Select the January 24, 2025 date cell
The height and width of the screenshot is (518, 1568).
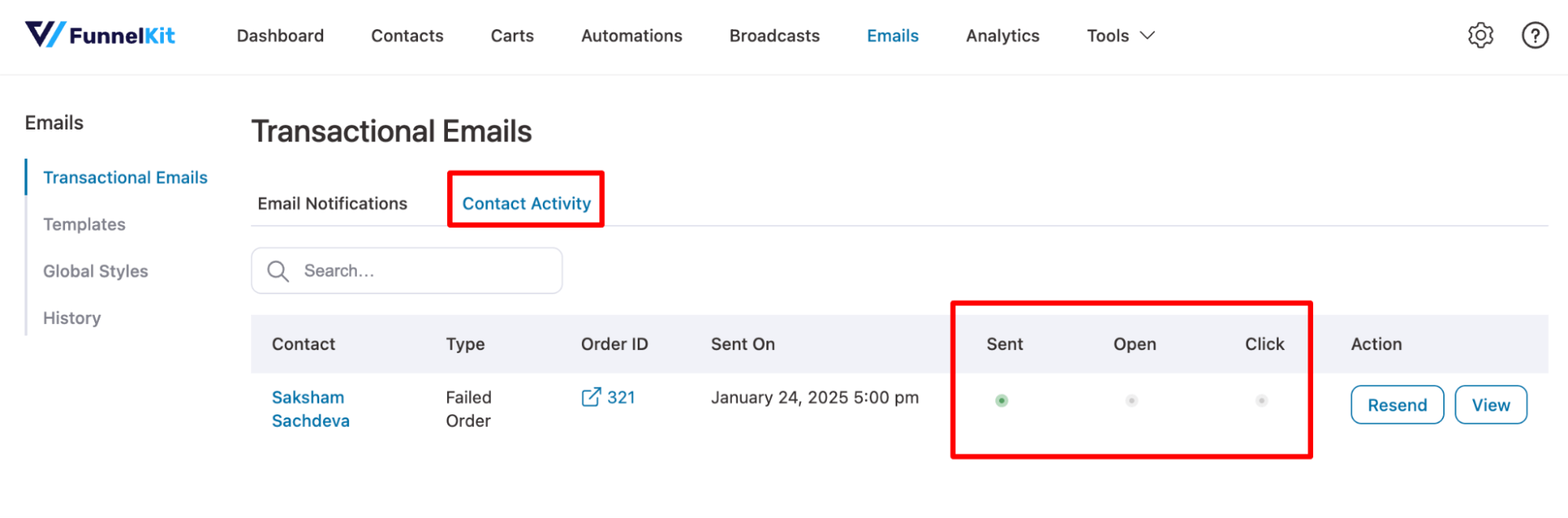click(x=815, y=398)
